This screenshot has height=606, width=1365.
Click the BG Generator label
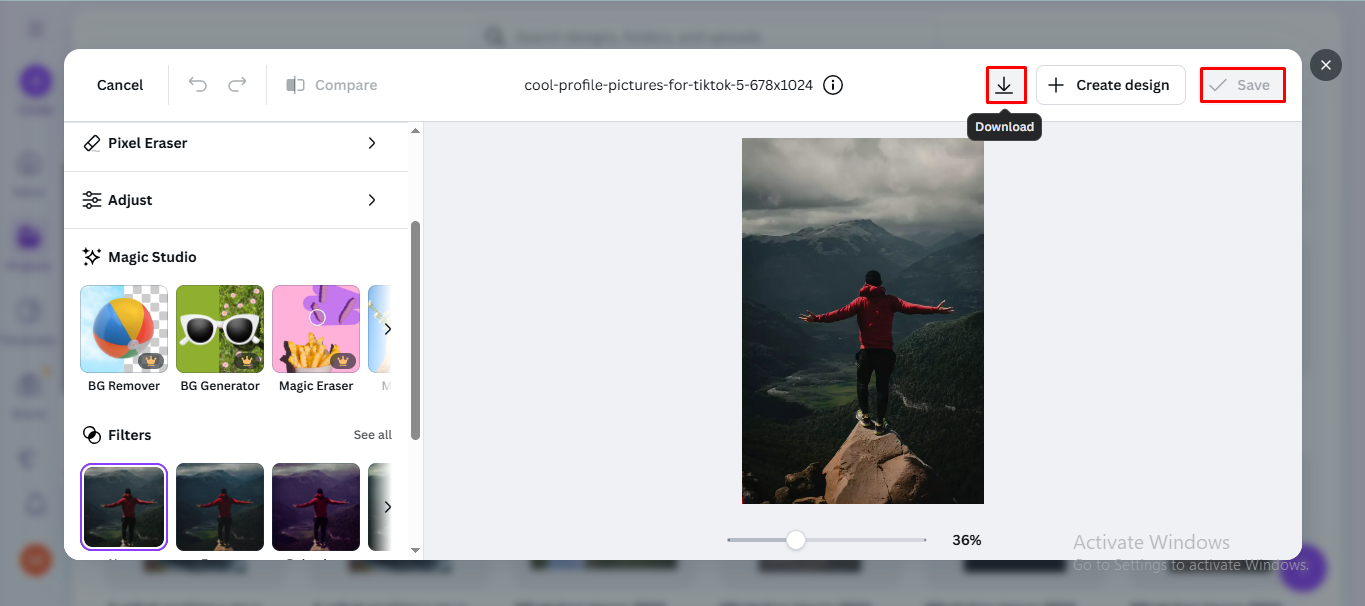220,386
